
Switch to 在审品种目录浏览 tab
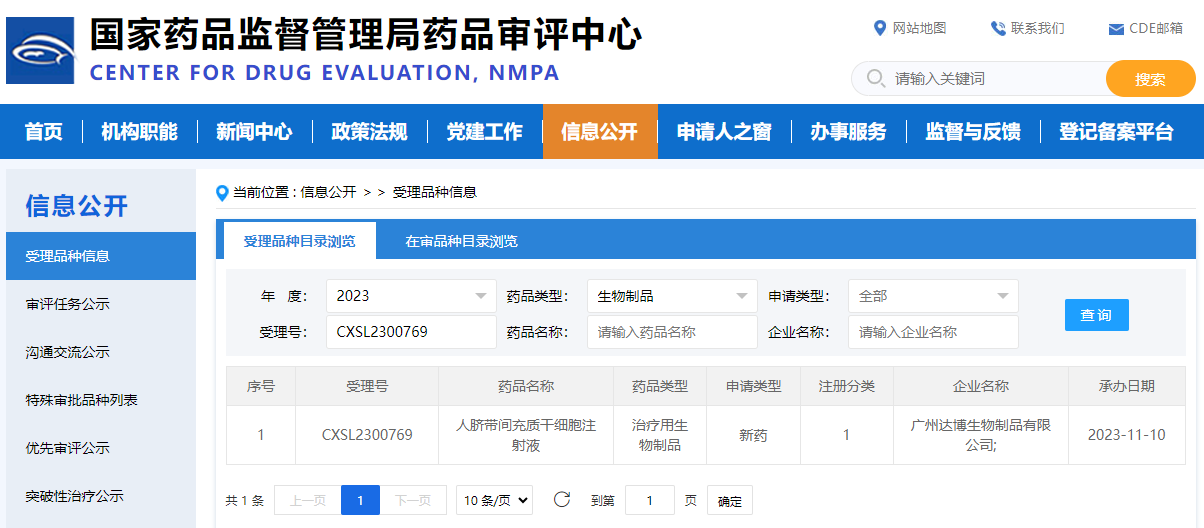coord(461,241)
